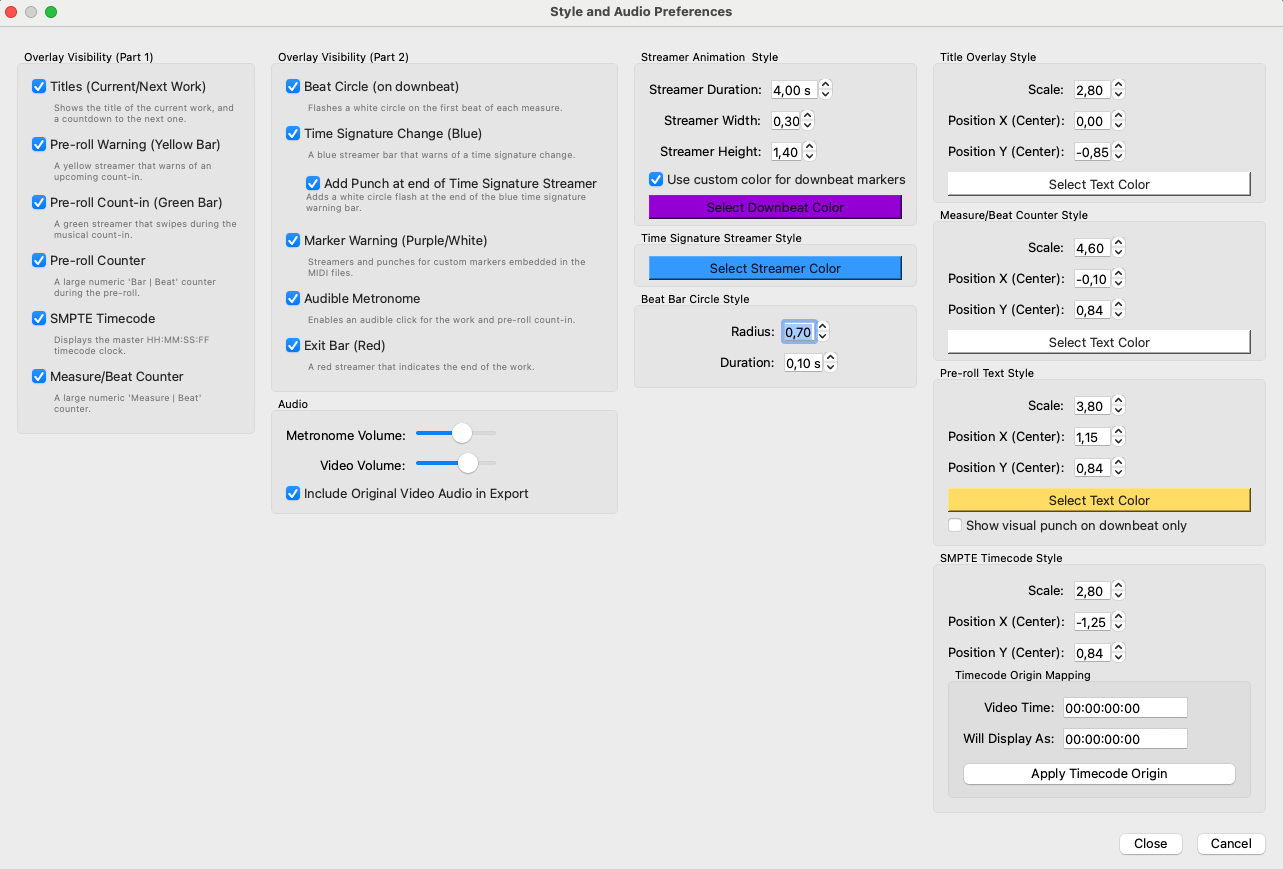The image size is (1283, 869).
Task: Decrease the Streamer Width value
Action: coord(806,124)
